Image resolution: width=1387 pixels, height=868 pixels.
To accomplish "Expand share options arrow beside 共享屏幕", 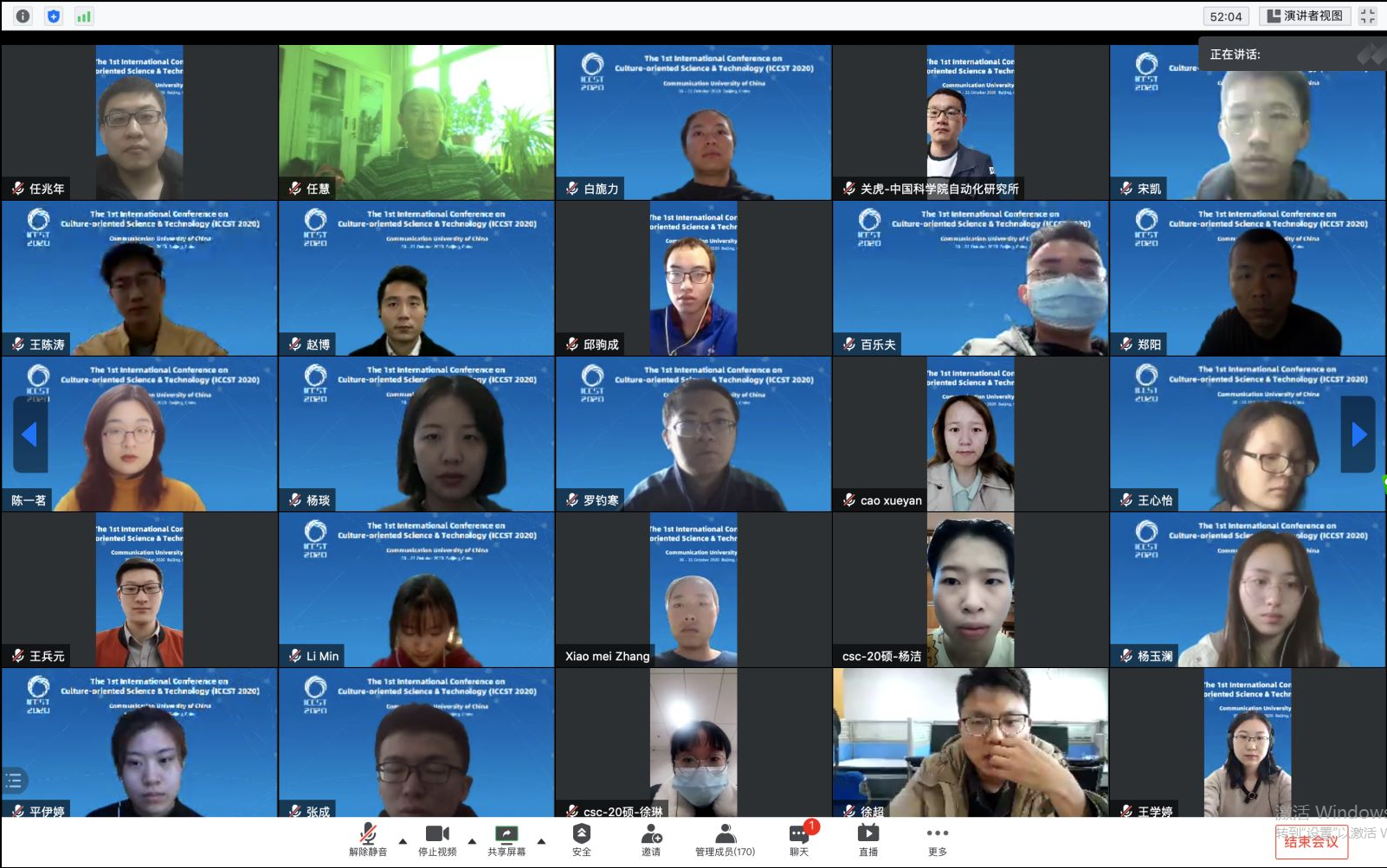I will click(x=541, y=840).
